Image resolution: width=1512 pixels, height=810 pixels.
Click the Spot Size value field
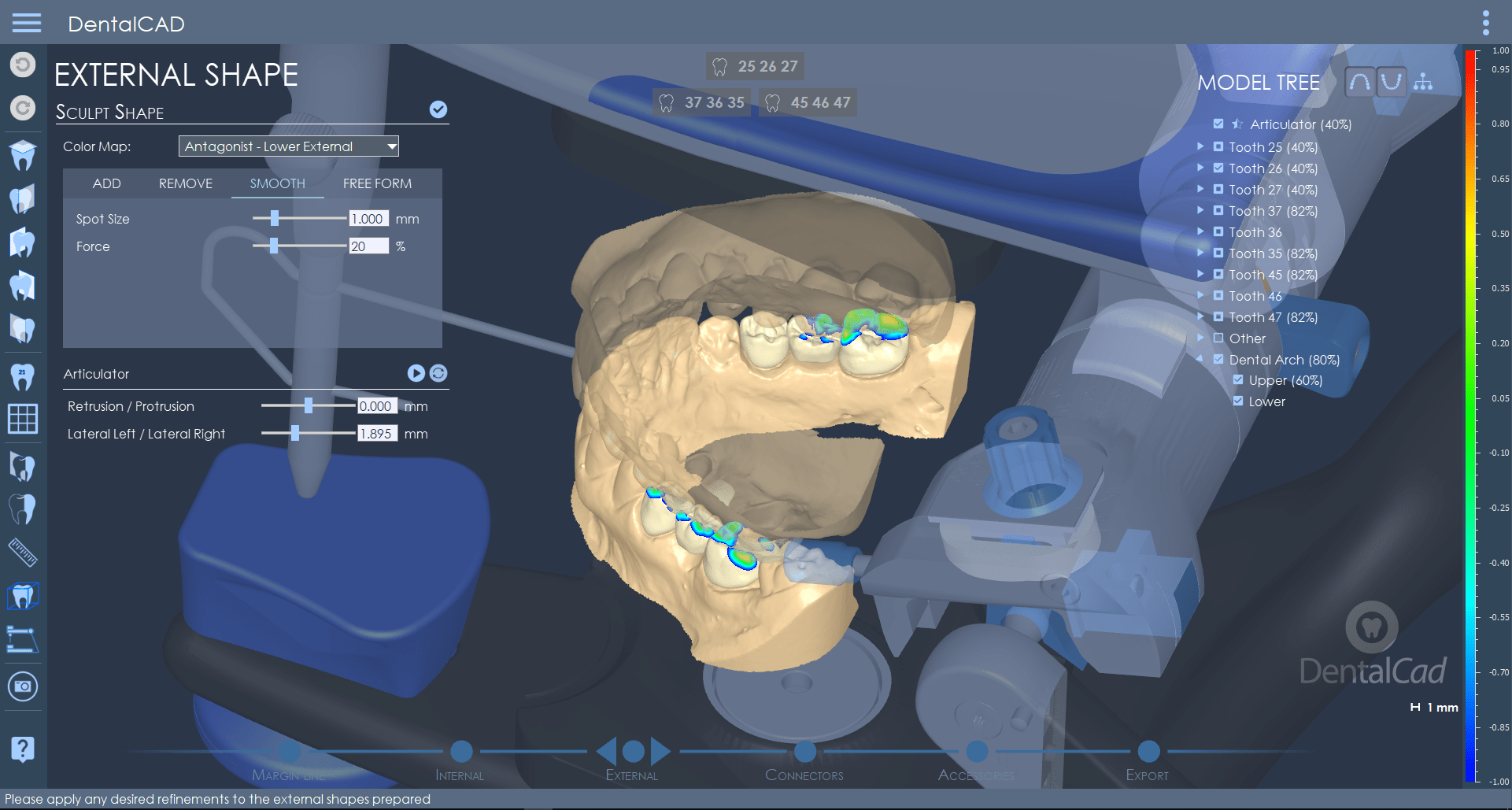point(369,219)
